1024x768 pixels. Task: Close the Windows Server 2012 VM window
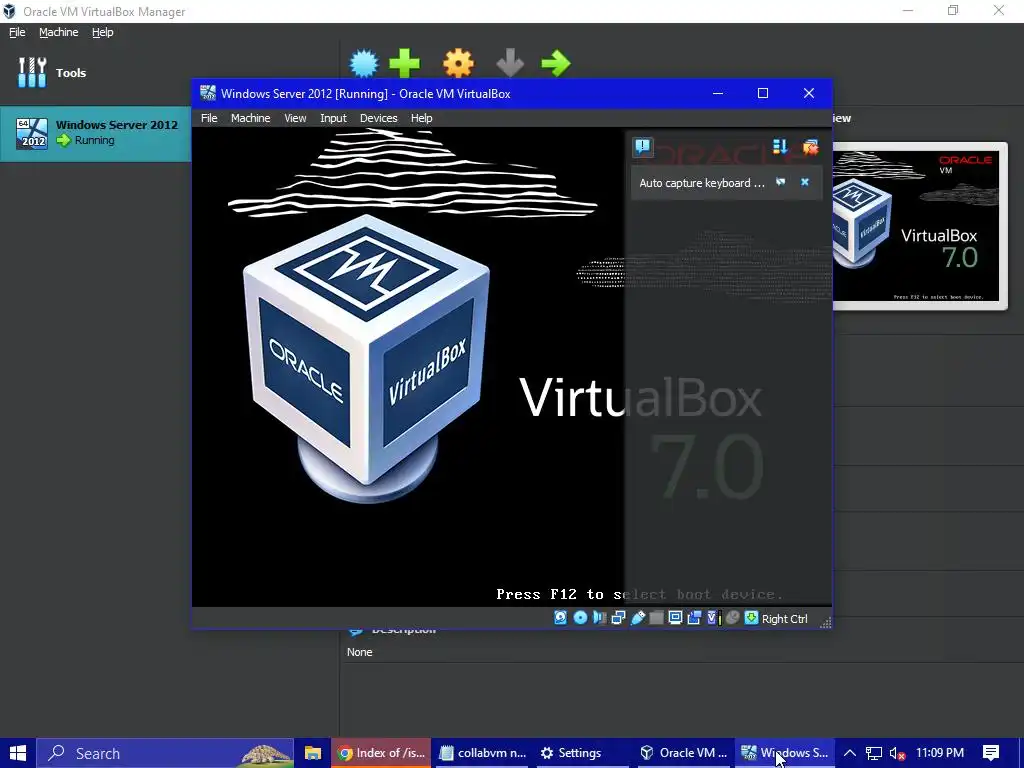point(808,93)
